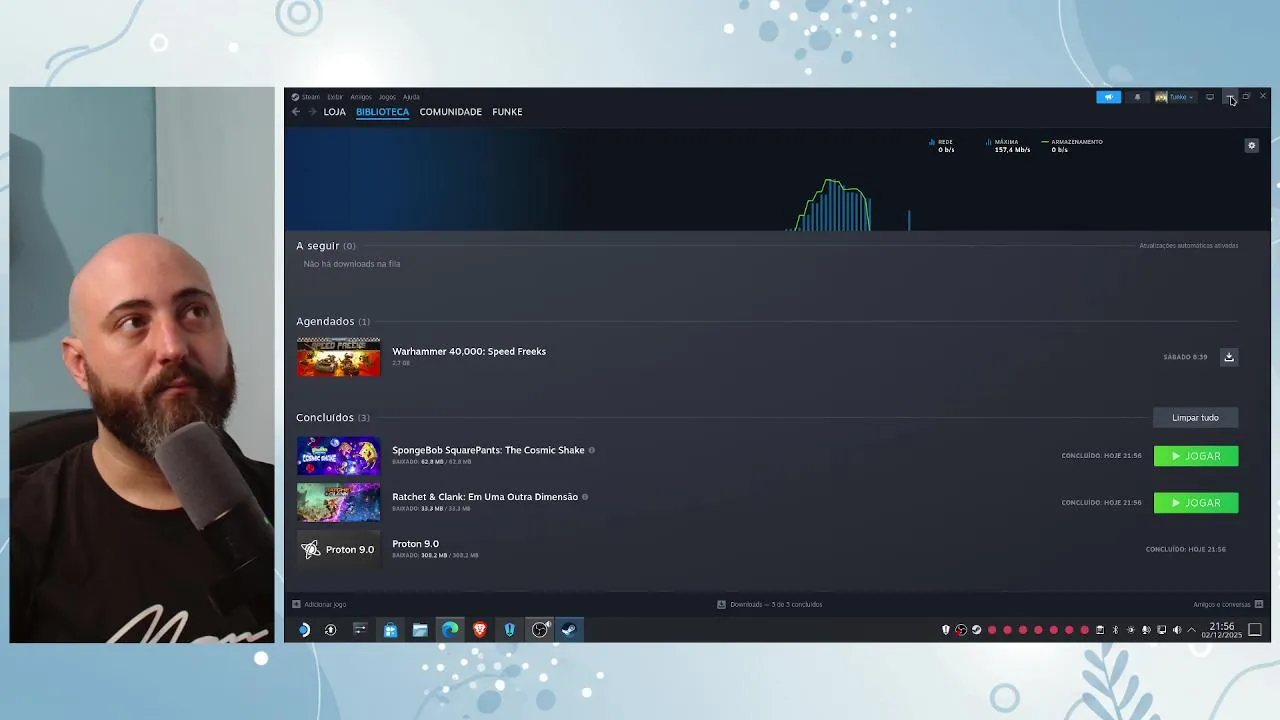Click Atualizações automáticas ativadas text
This screenshot has width=1280, height=720.
click(1188, 246)
